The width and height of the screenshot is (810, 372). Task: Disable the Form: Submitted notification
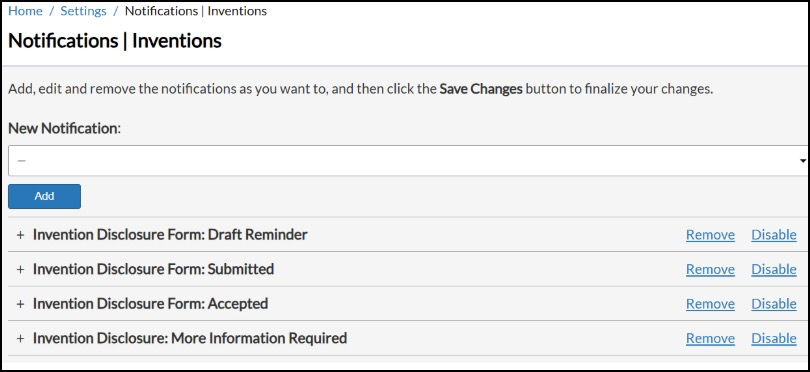(x=774, y=269)
